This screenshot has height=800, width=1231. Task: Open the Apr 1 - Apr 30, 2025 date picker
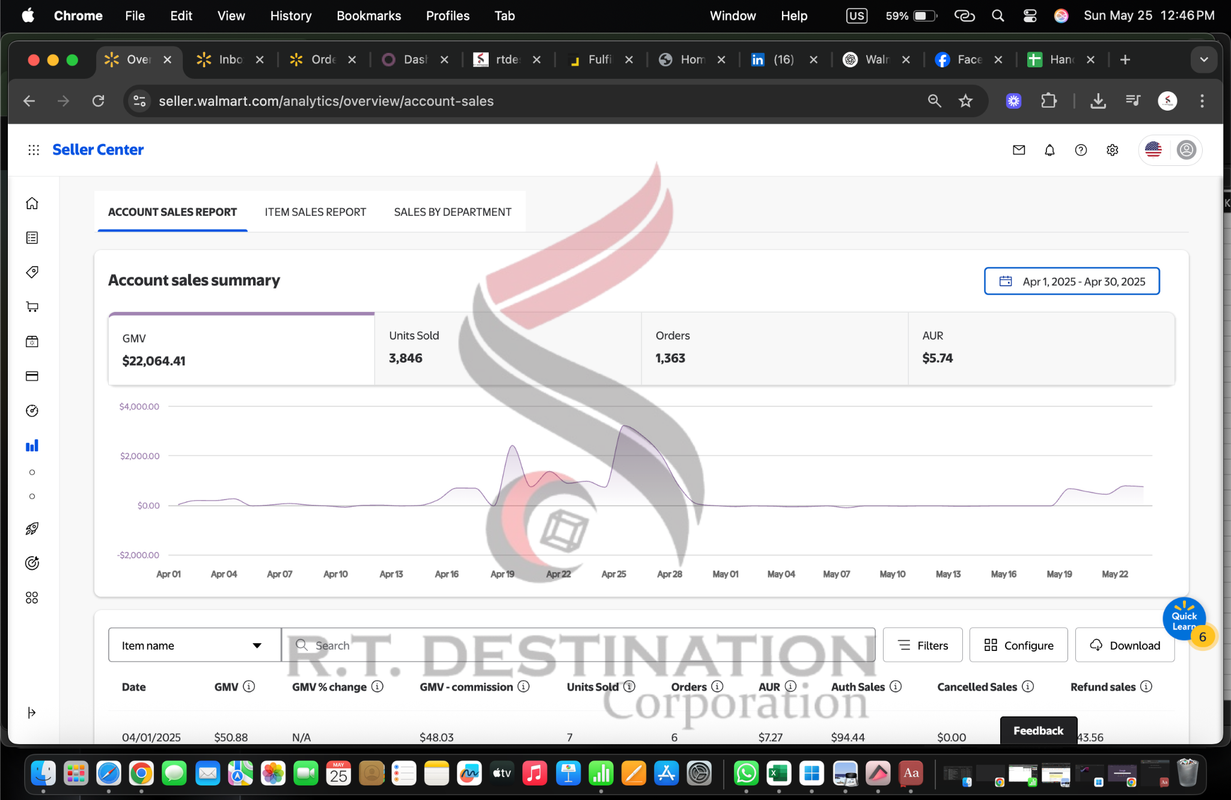[1072, 282]
